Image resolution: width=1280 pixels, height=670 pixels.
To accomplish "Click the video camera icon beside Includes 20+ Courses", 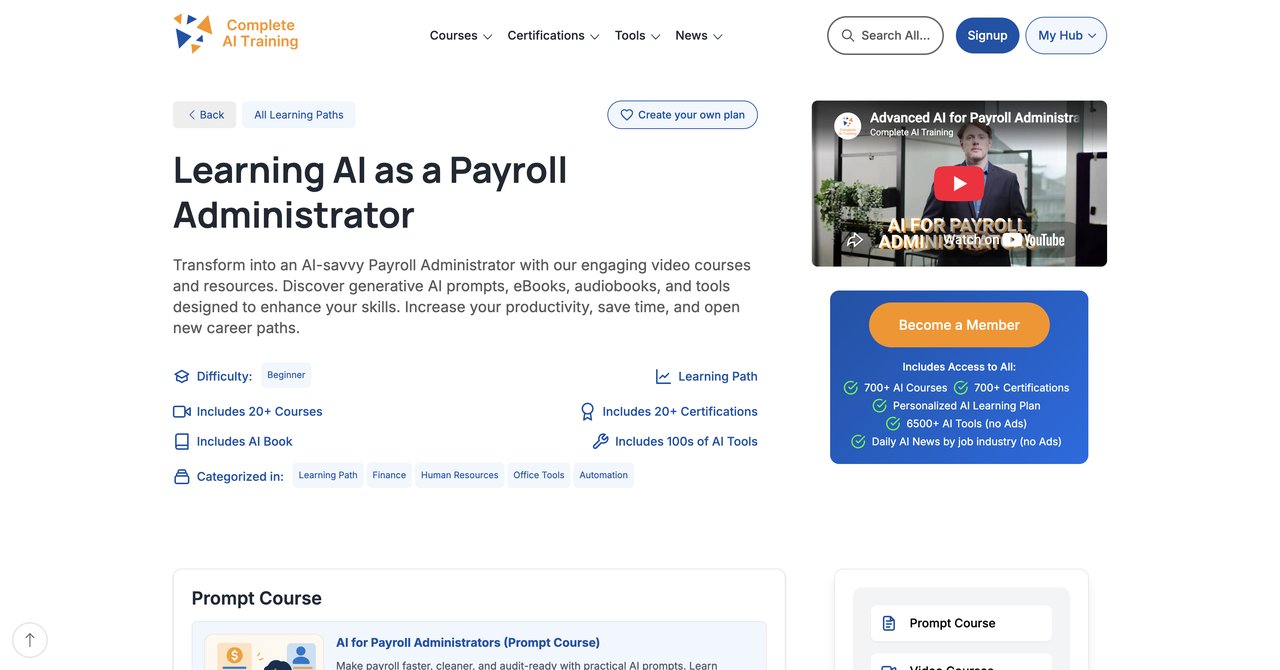I will point(181,412).
